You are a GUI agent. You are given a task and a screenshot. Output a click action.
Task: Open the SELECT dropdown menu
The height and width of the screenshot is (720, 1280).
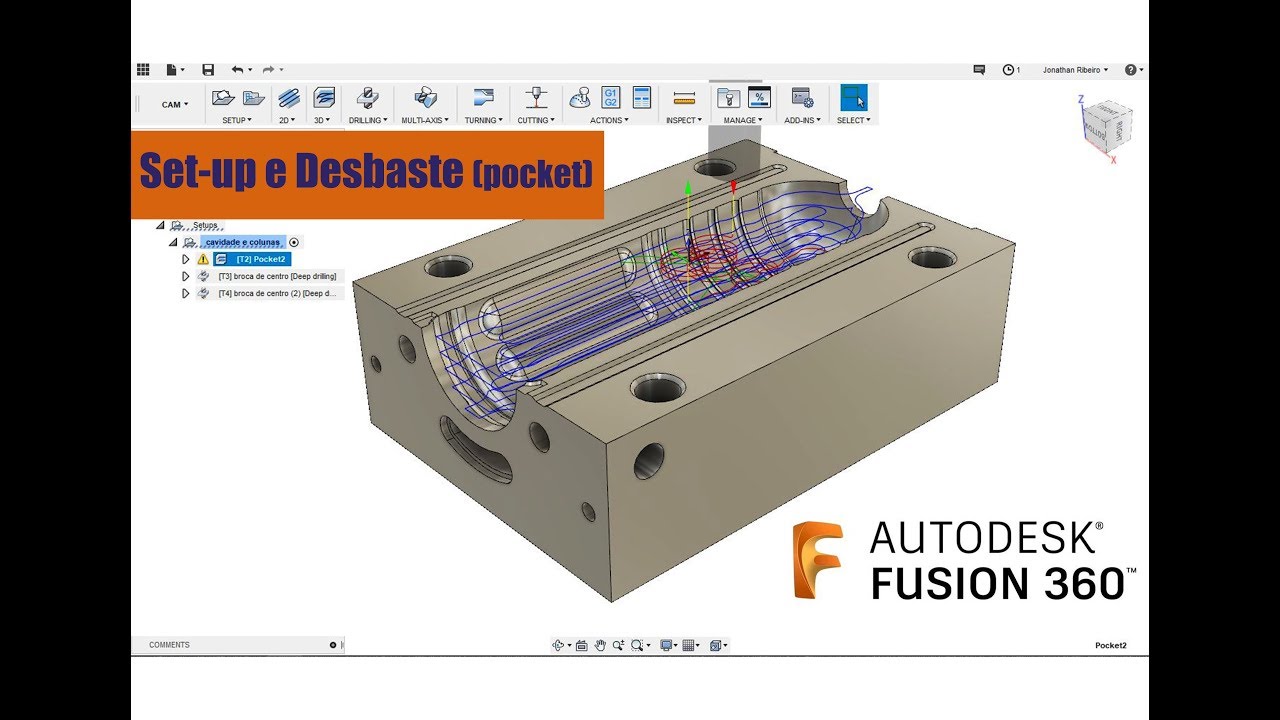[x=854, y=120]
